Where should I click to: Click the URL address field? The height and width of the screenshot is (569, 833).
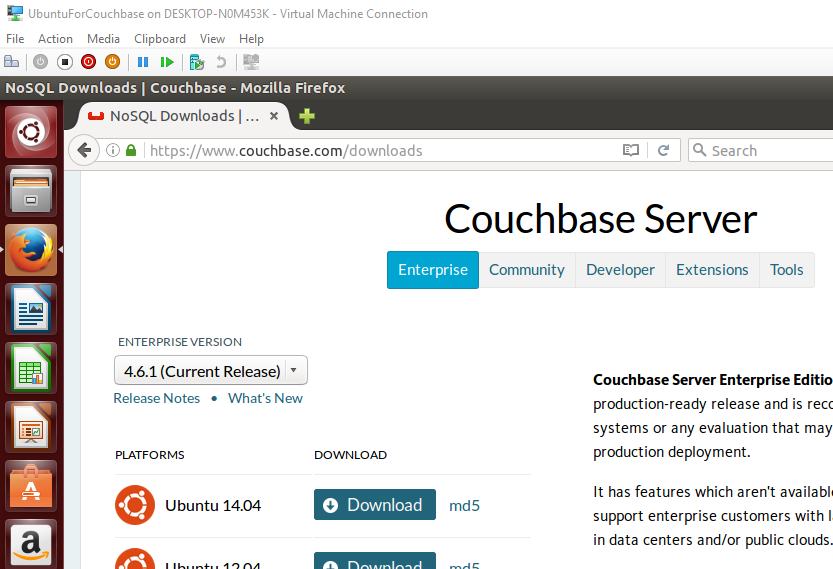[382, 150]
